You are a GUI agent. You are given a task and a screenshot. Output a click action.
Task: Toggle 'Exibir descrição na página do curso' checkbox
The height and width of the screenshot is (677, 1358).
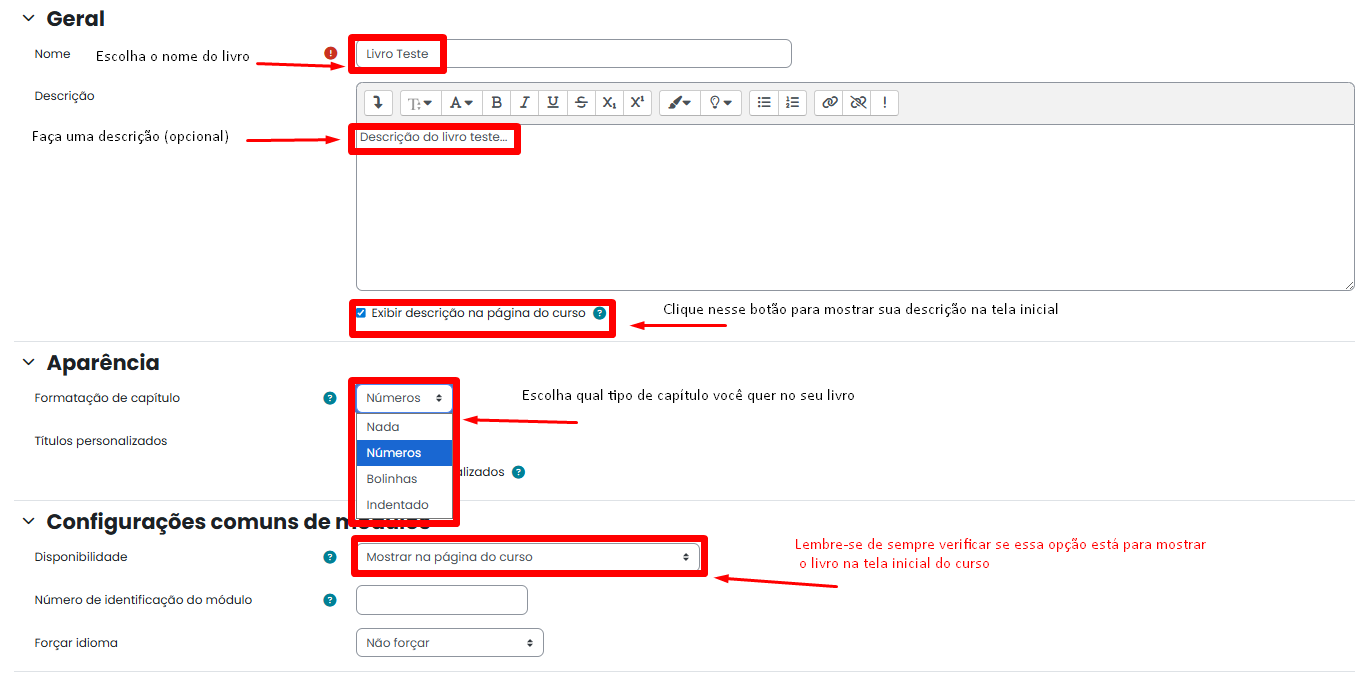pos(361,313)
